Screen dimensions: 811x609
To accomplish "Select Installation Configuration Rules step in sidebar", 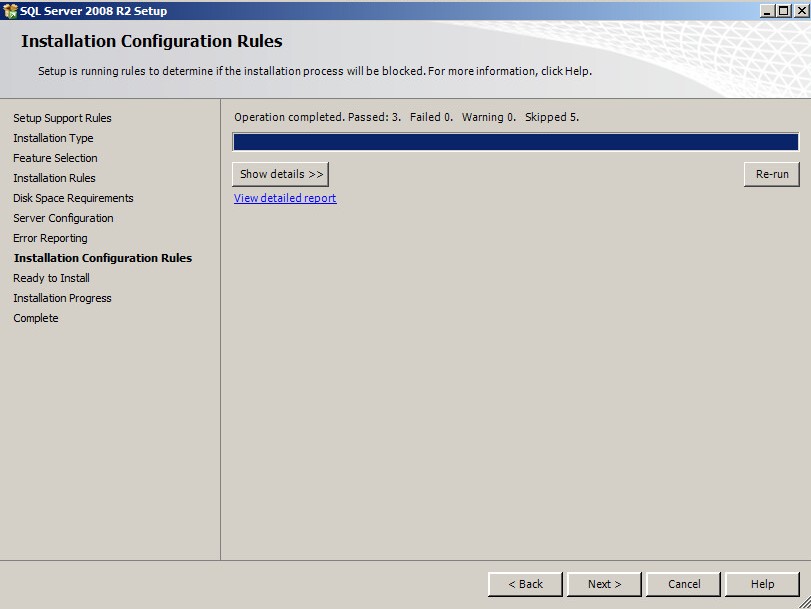I will (x=103, y=258).
